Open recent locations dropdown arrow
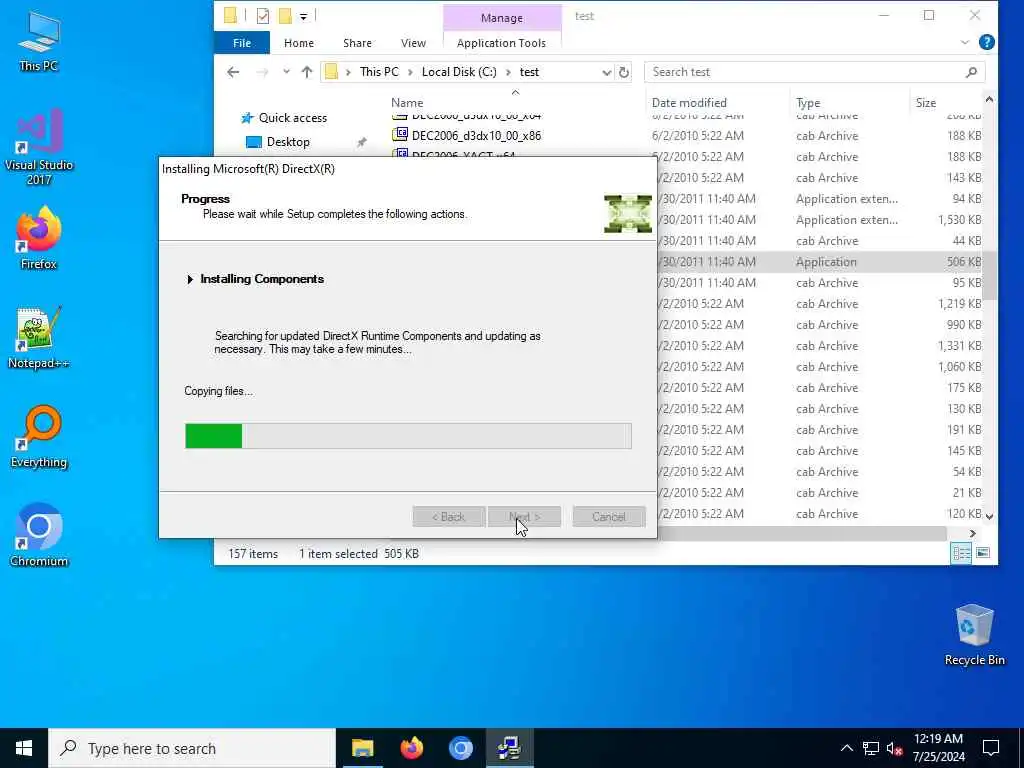Screen dimensions: 1024x768 click(x=286, y=72)
